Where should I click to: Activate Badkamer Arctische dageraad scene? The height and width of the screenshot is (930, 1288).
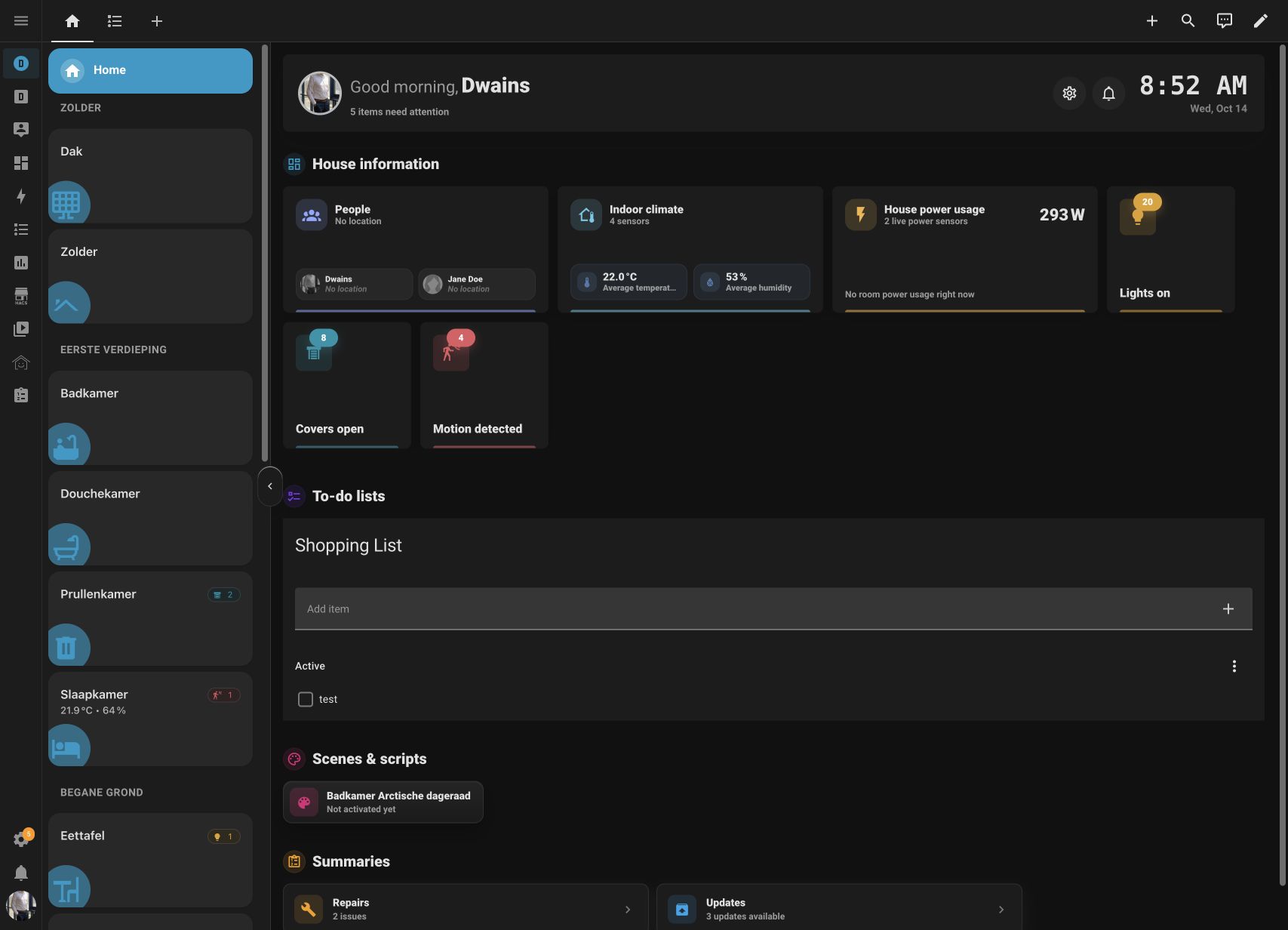click(x=383, y=802)
